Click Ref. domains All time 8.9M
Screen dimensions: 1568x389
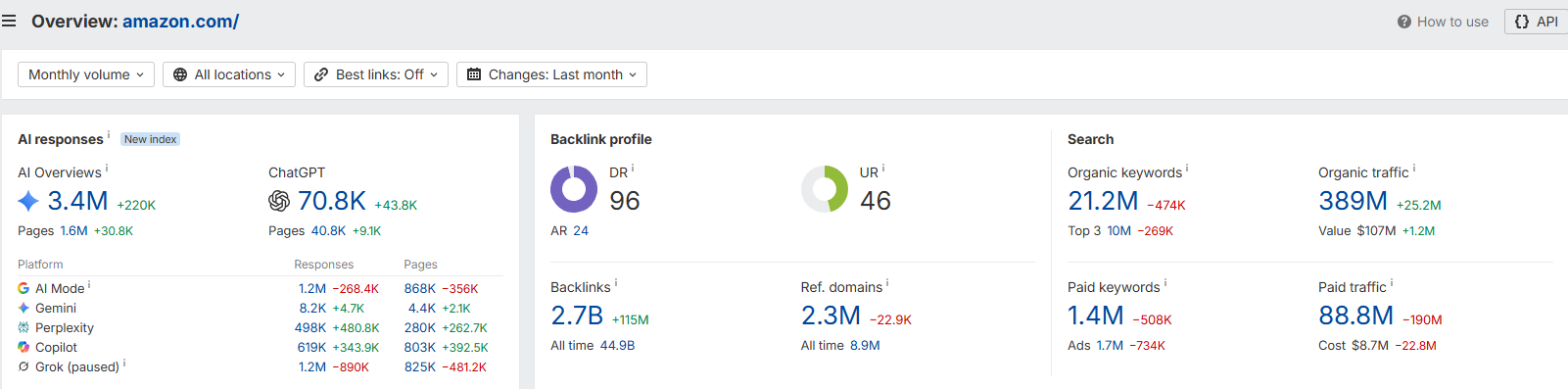pos(865,346)
